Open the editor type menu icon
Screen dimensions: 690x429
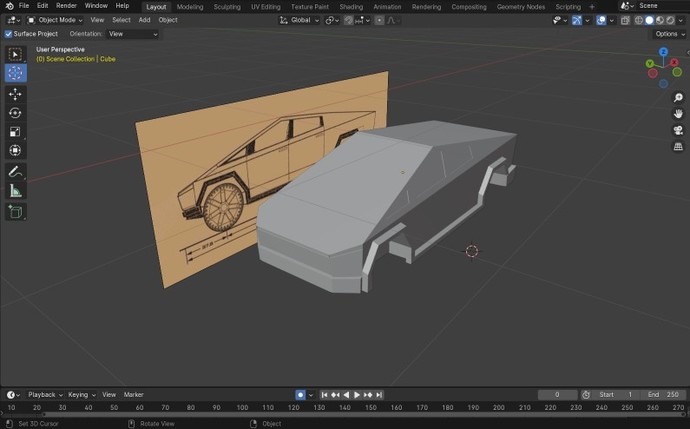click(x=14, y=20)
